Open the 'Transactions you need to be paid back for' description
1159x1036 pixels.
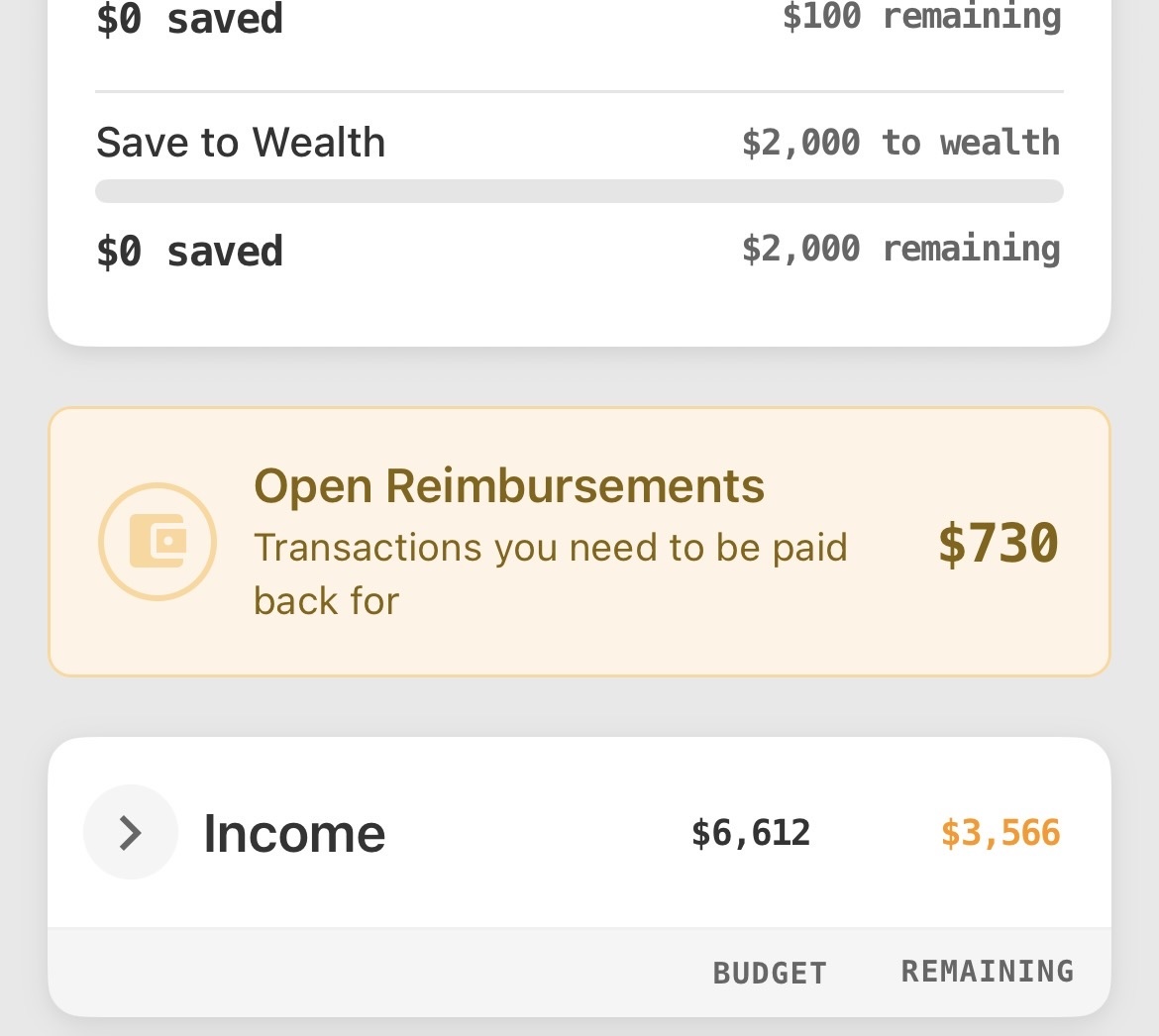point(550,573)
